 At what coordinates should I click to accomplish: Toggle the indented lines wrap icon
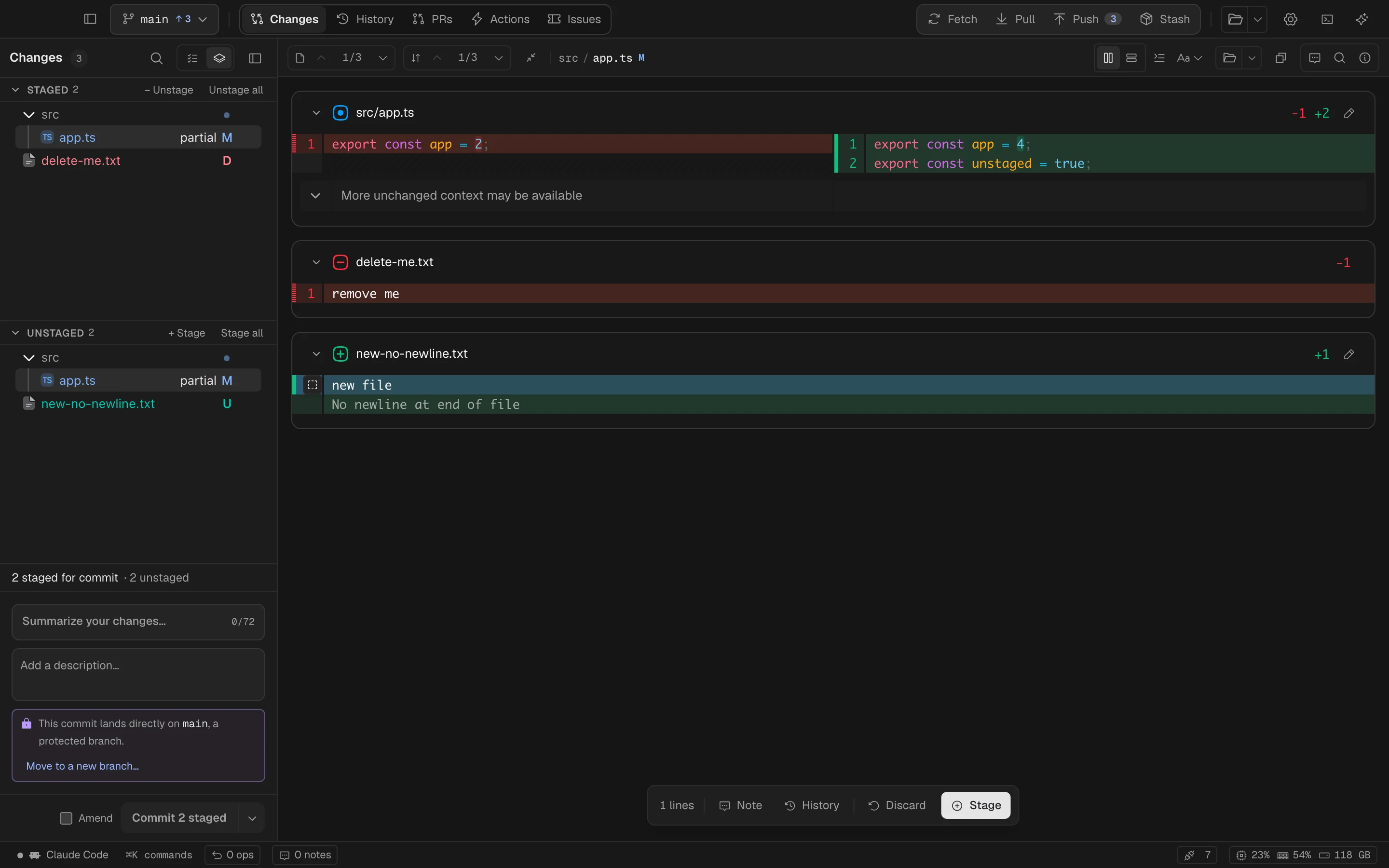tap(1159, 58)
